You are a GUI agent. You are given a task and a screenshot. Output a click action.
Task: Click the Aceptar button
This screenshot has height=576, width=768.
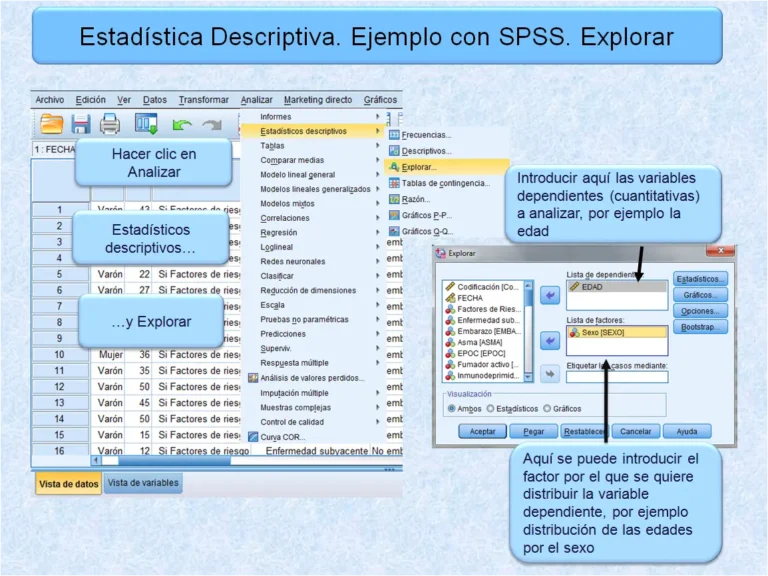482,431
